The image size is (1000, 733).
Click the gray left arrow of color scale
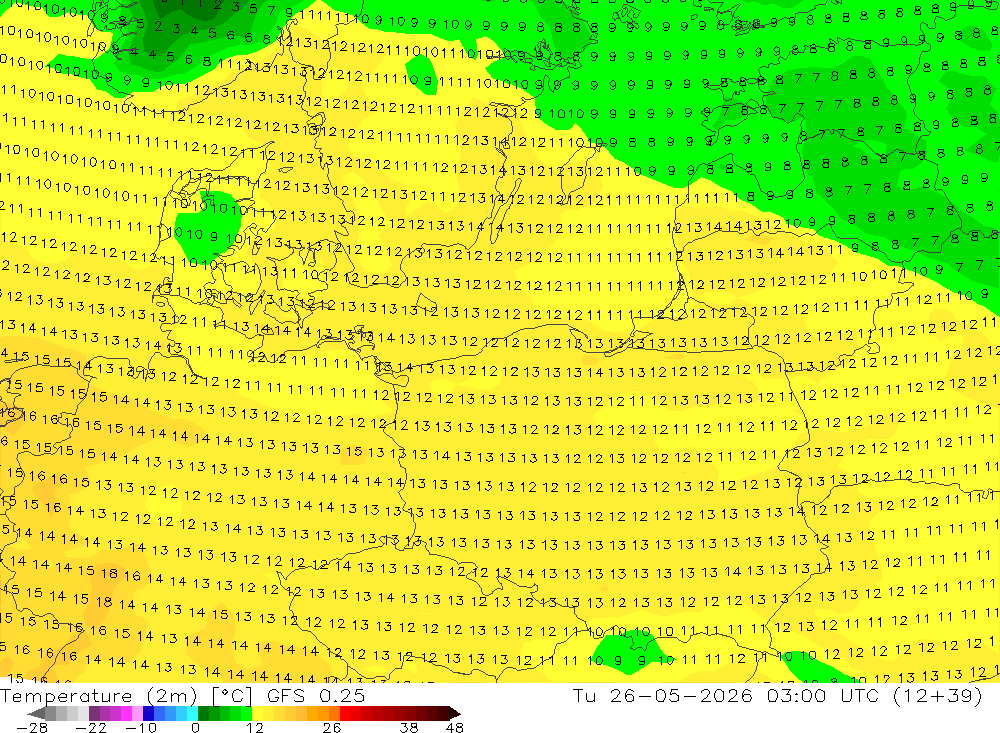point(36,713)
